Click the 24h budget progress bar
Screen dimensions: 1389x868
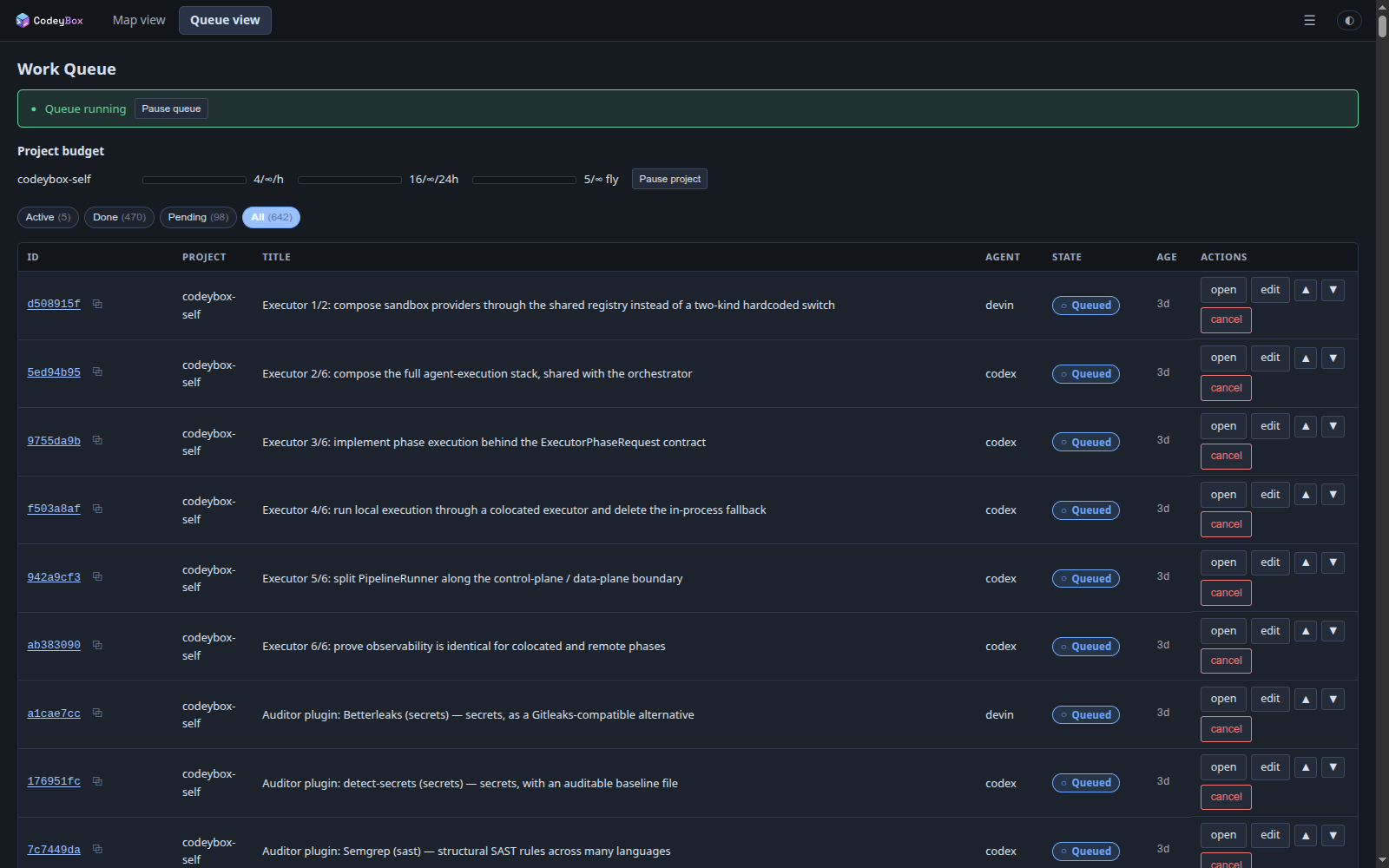pyautogui.click(x=350, y=180)
